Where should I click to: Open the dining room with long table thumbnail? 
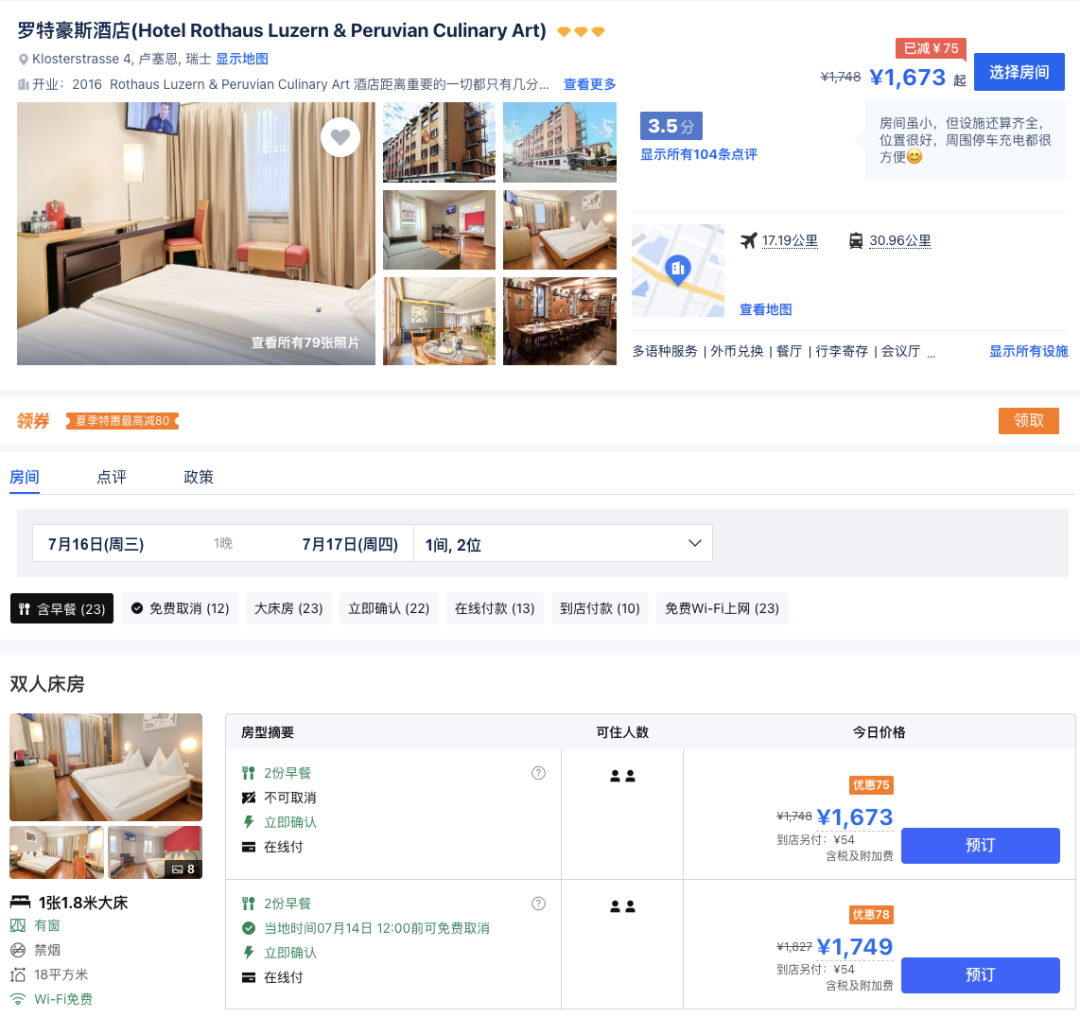[x=559, y=321]
